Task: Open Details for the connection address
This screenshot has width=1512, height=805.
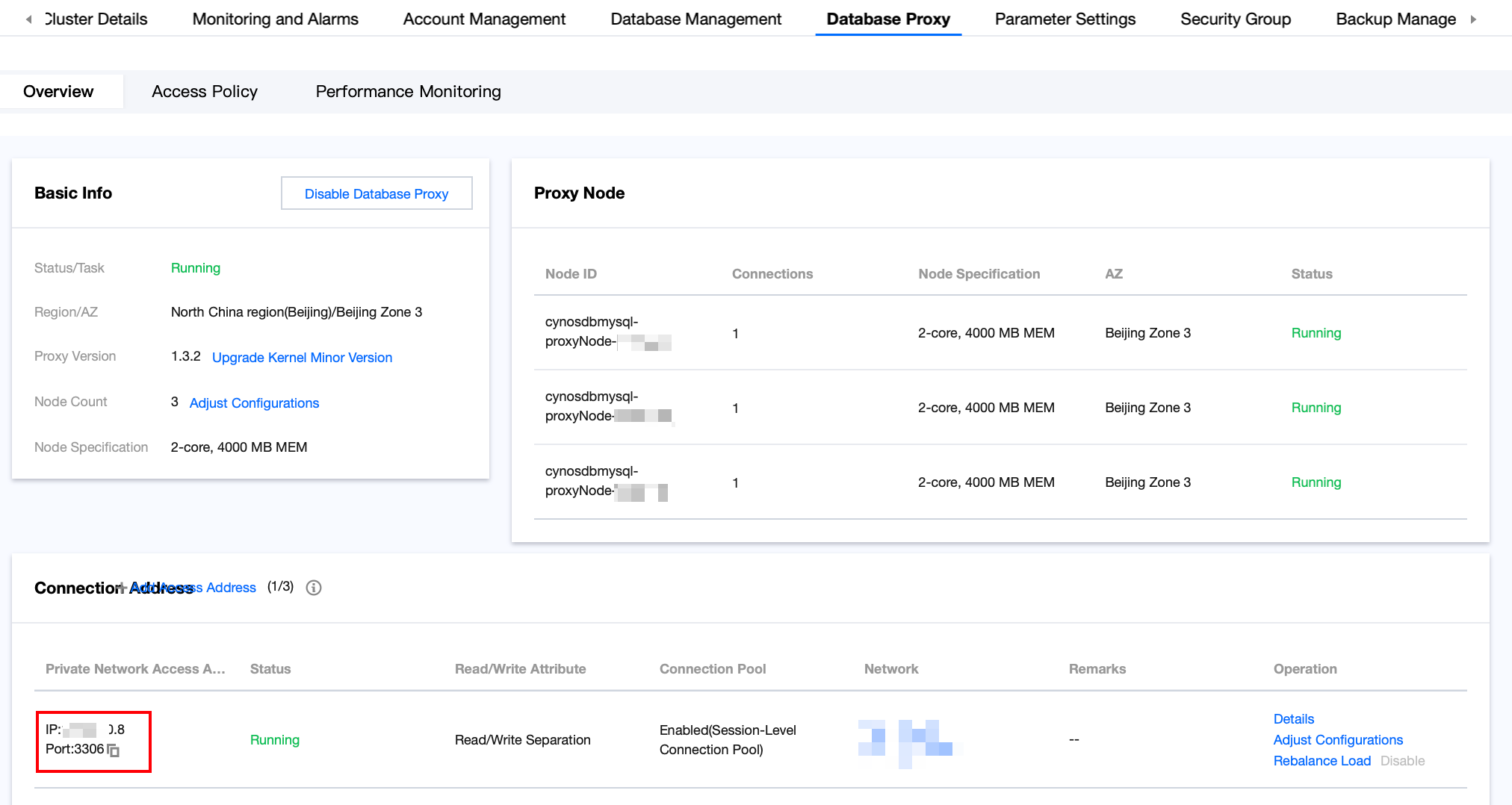Action: [1293, 719]
